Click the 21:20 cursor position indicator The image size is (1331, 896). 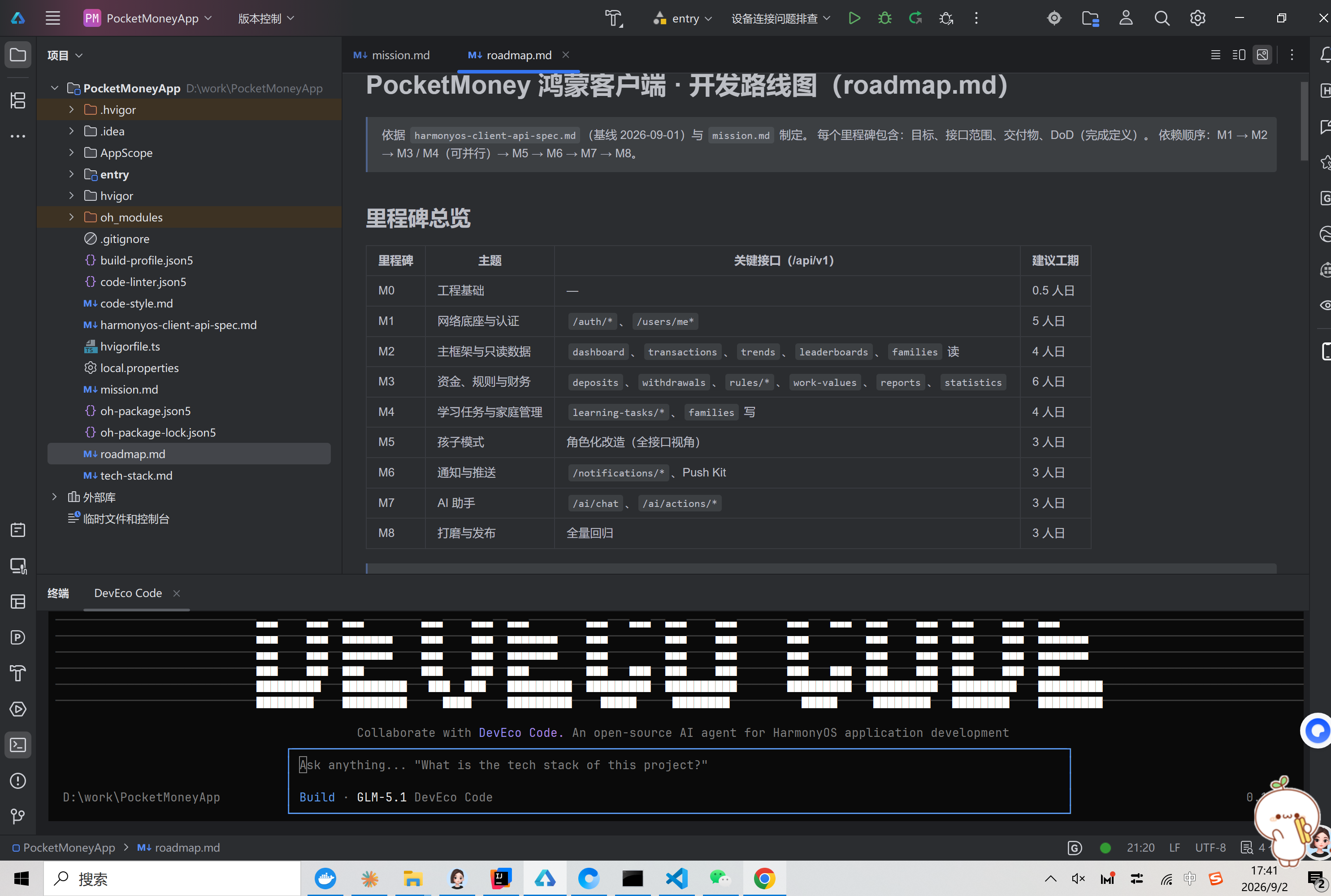pyautogui.click(x=1140, y=848)
